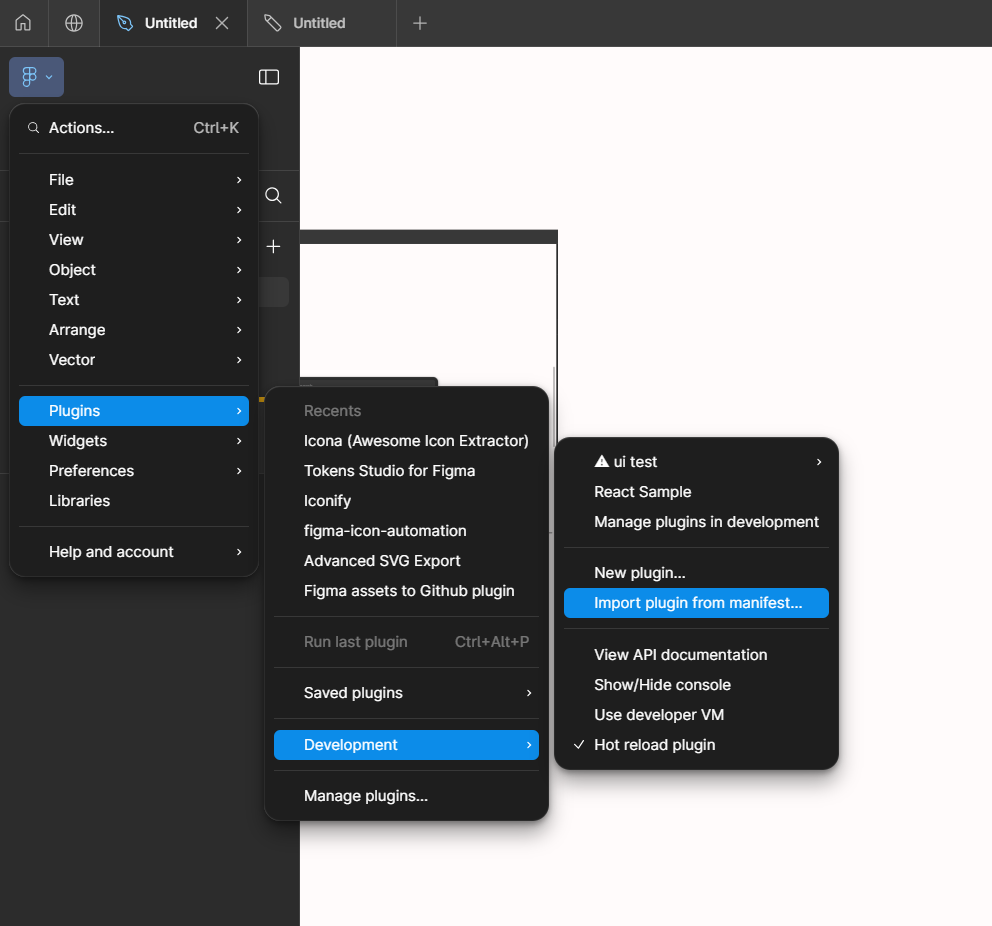
Task: Expand the Vector submenu
Action: tap(134, 360)
